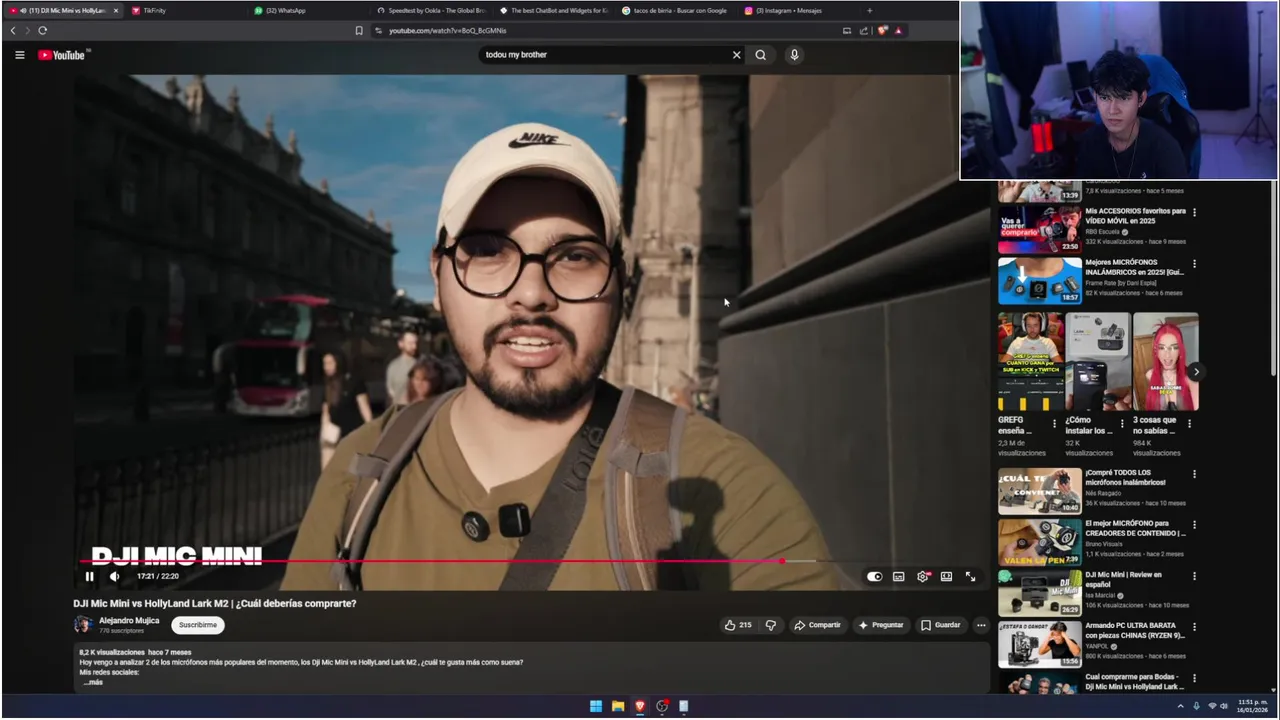Screen dimensions: 1280x720
Task: Open a new browser tab
Action: 869,10
